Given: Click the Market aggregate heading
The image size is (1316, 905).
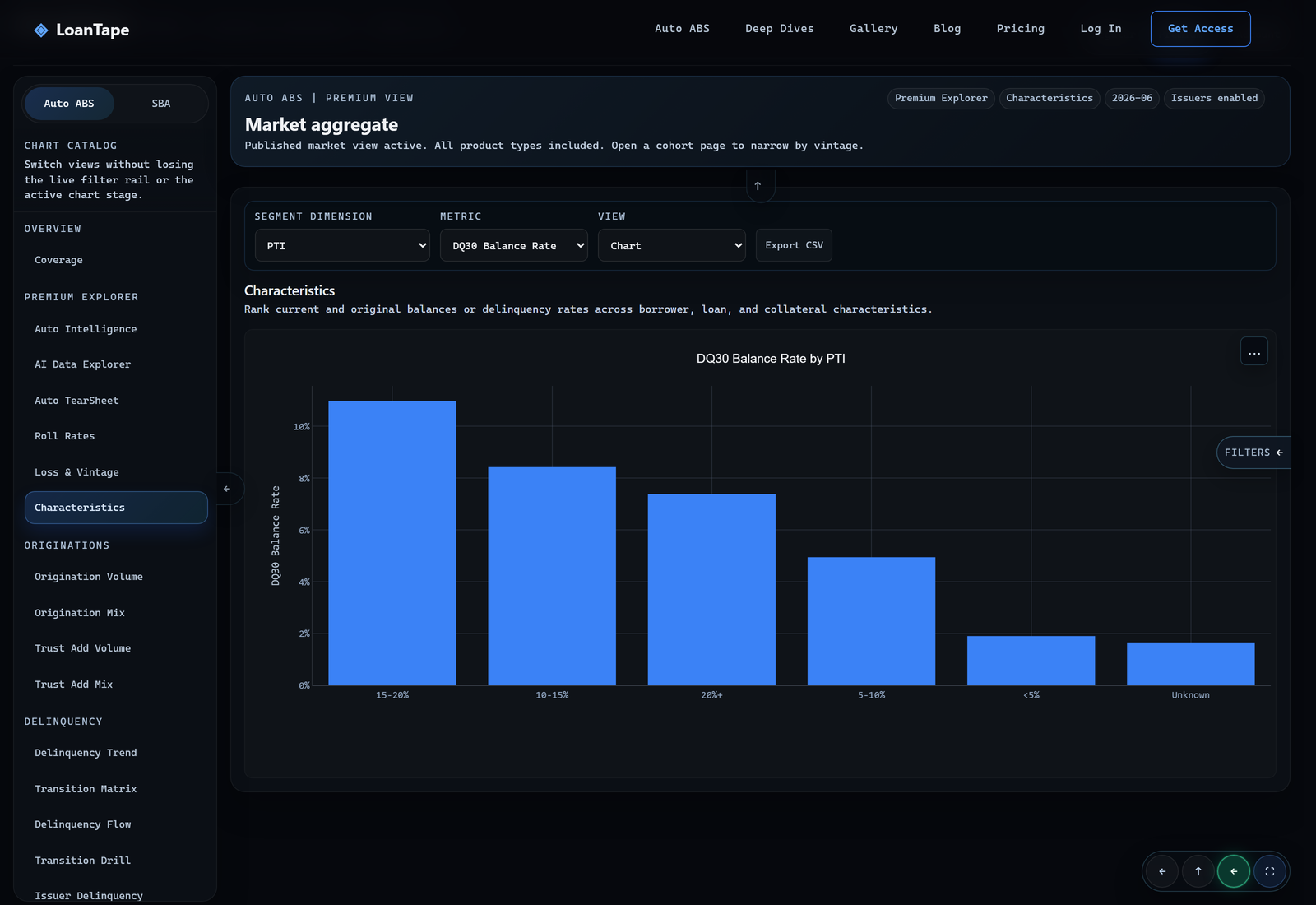Looking at the screenshot, I should [322, 125].
